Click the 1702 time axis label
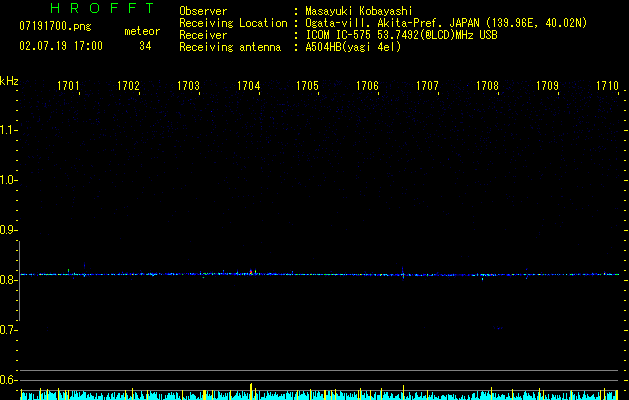 (x=128, y=86)
